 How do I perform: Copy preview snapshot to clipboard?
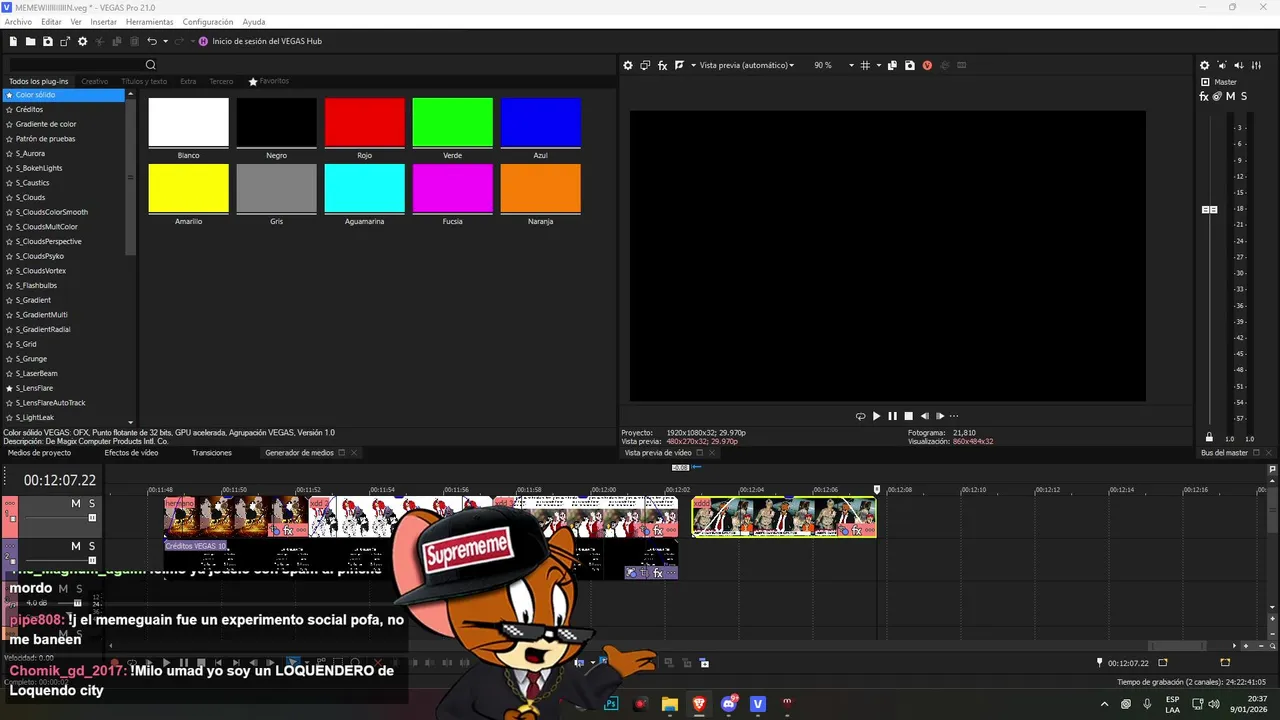coord(892,65)
